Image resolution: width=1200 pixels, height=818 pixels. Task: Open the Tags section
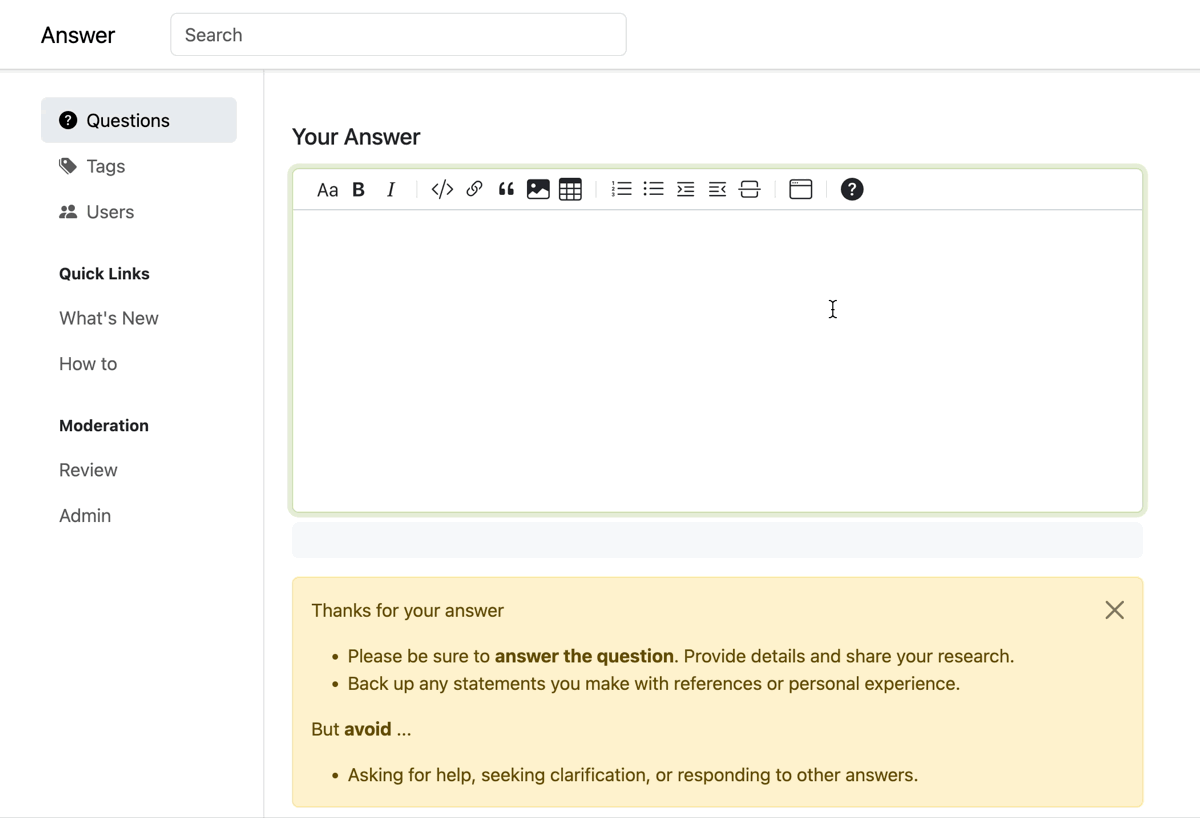pos(103,166)
